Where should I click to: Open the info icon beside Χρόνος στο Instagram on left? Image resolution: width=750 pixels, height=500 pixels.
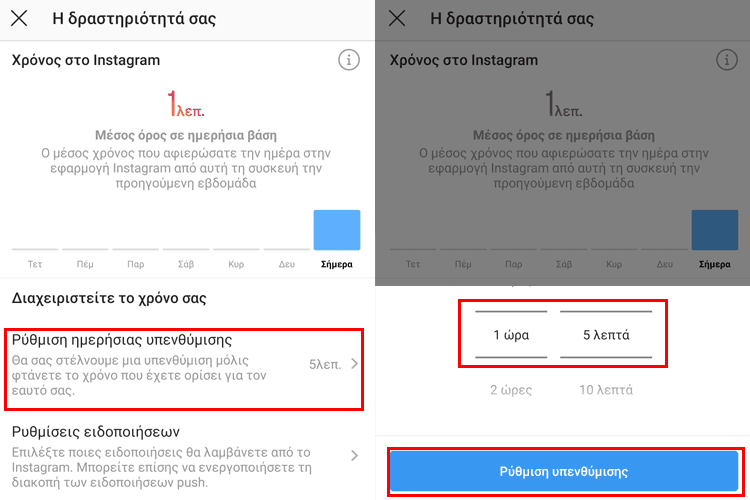pyautogui.click(x=349, y=60)
